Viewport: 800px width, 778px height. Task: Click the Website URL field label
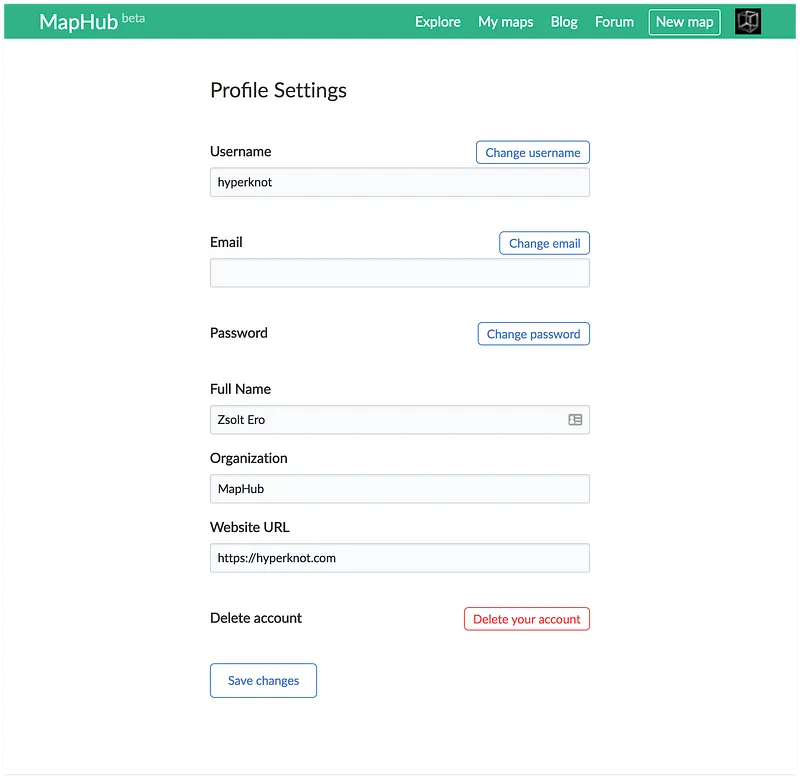250,527
